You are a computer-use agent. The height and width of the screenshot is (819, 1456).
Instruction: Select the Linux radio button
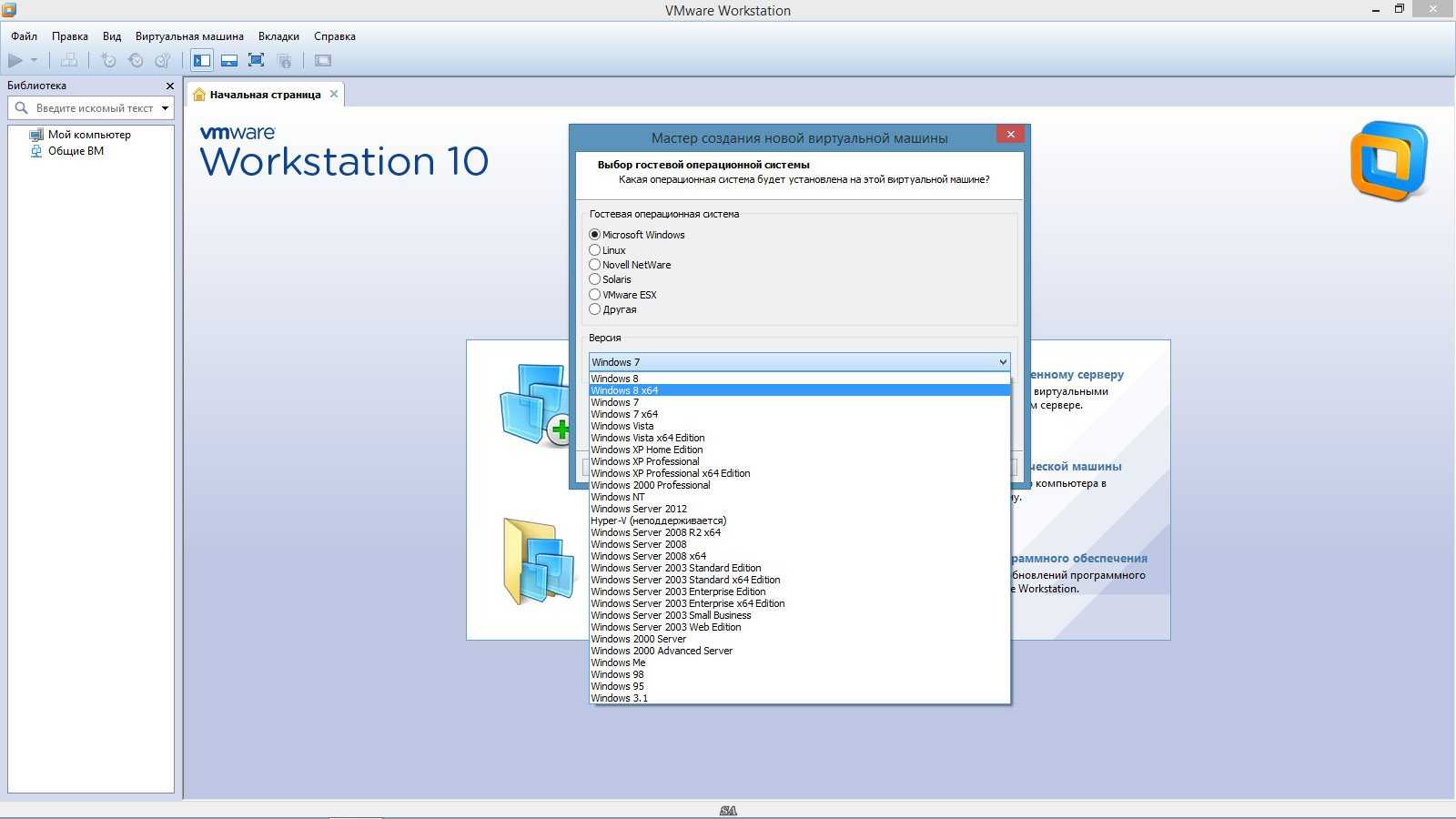594,249
